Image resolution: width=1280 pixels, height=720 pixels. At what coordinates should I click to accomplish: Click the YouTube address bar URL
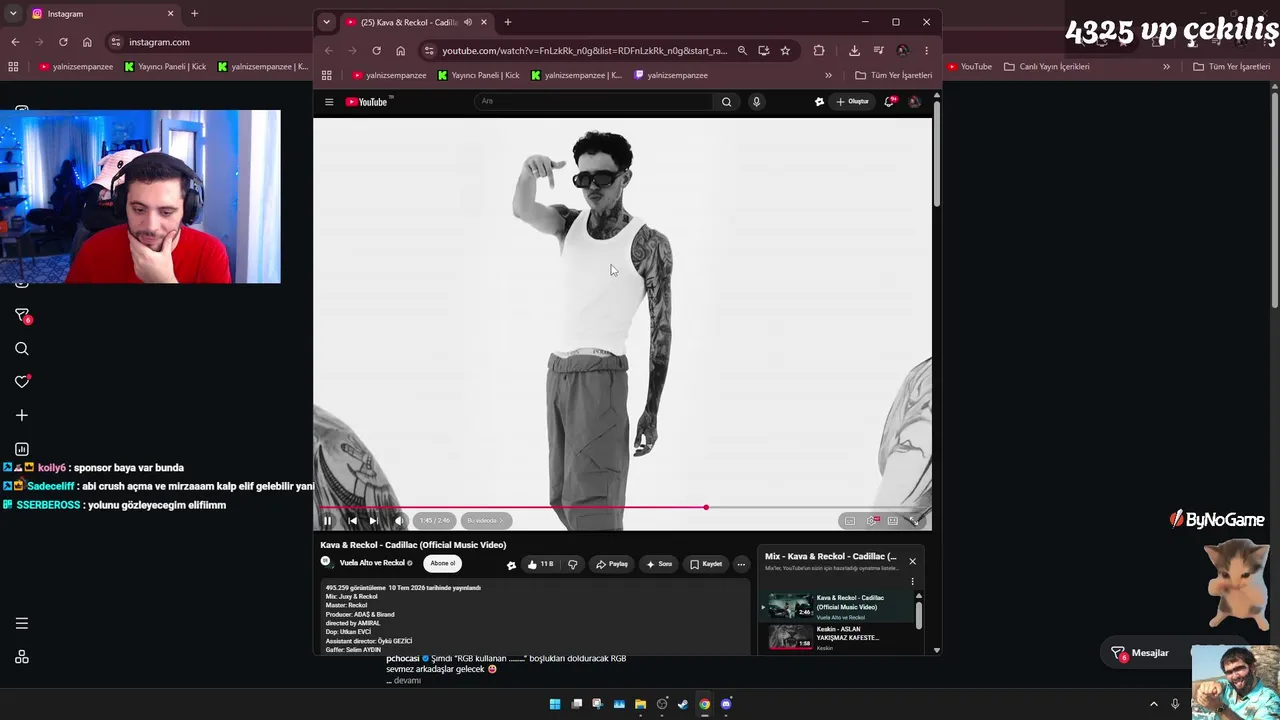(584, 50)
